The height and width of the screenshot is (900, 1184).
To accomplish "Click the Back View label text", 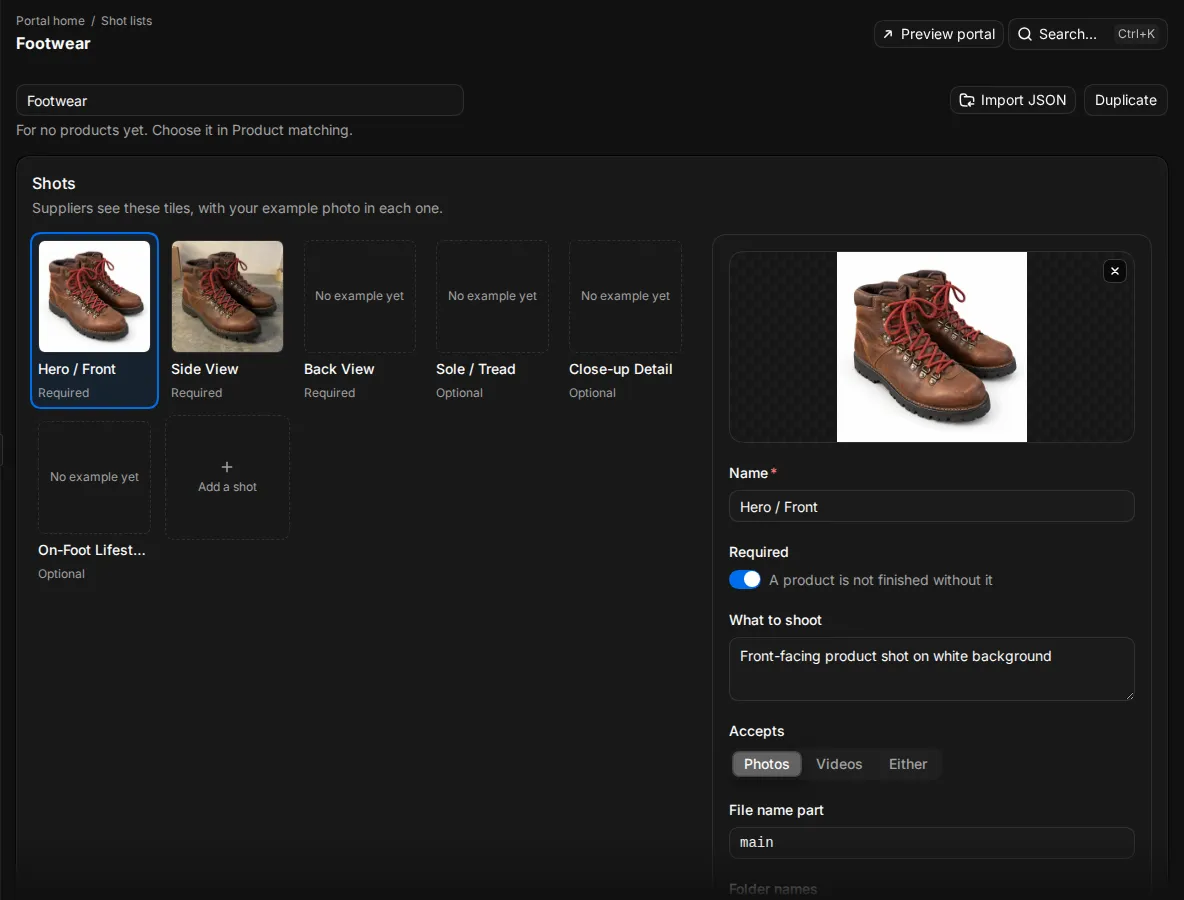I will (x=339, y=369).
